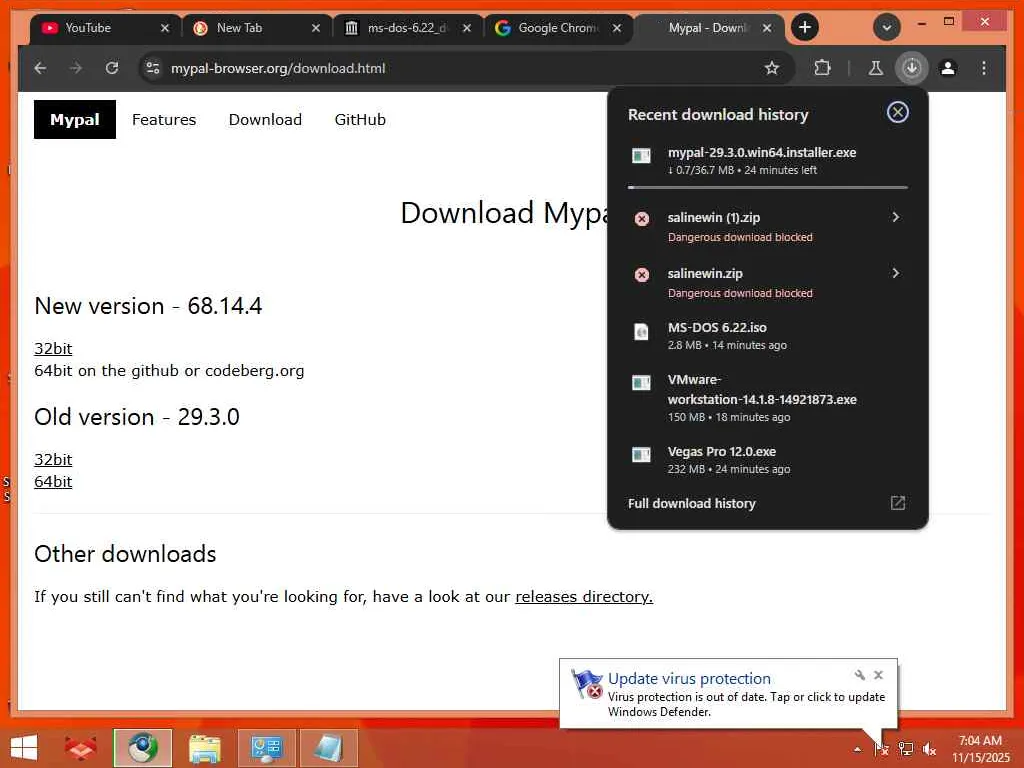
Task: Click Update virus protection notification title
Action: 689,679
